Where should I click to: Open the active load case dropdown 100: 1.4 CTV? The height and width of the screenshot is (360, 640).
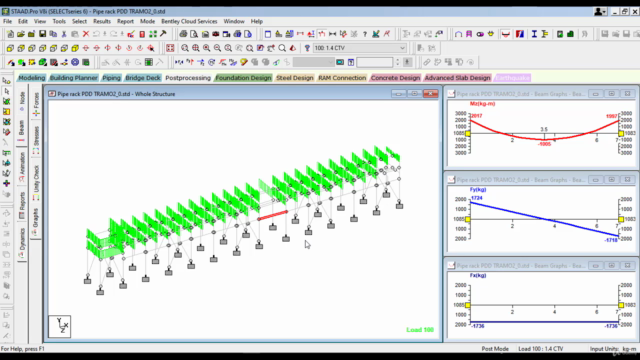360,48
